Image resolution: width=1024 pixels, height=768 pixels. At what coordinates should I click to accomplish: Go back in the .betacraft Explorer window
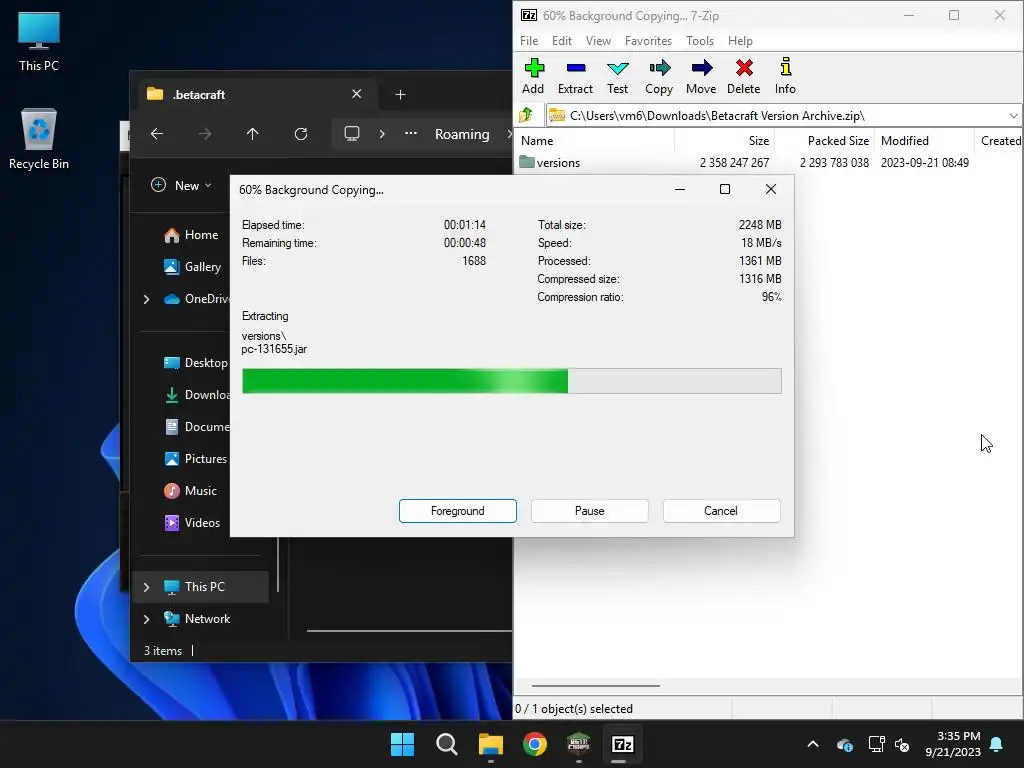point(157,134)
